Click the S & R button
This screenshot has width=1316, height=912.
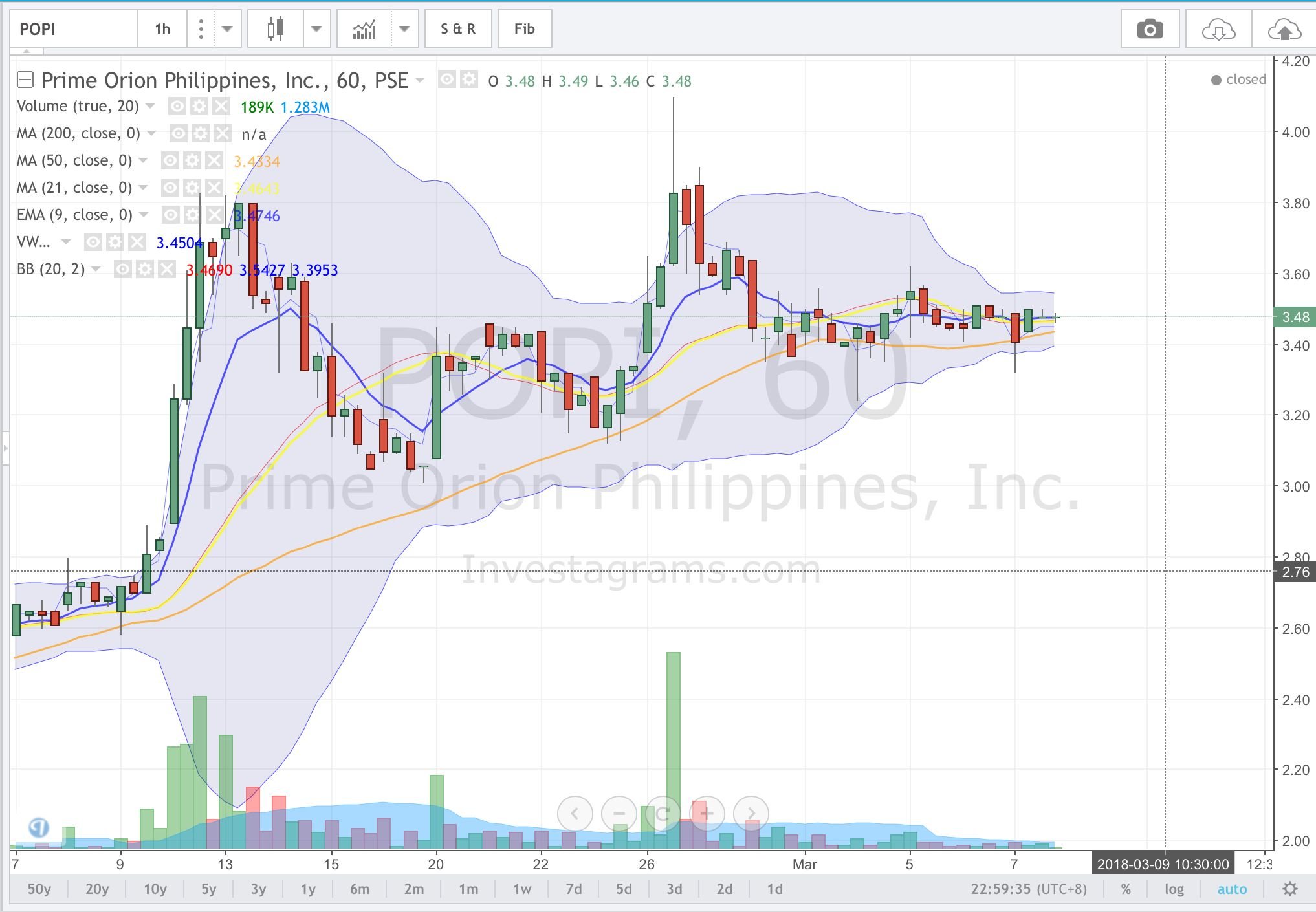coord(458,29)
